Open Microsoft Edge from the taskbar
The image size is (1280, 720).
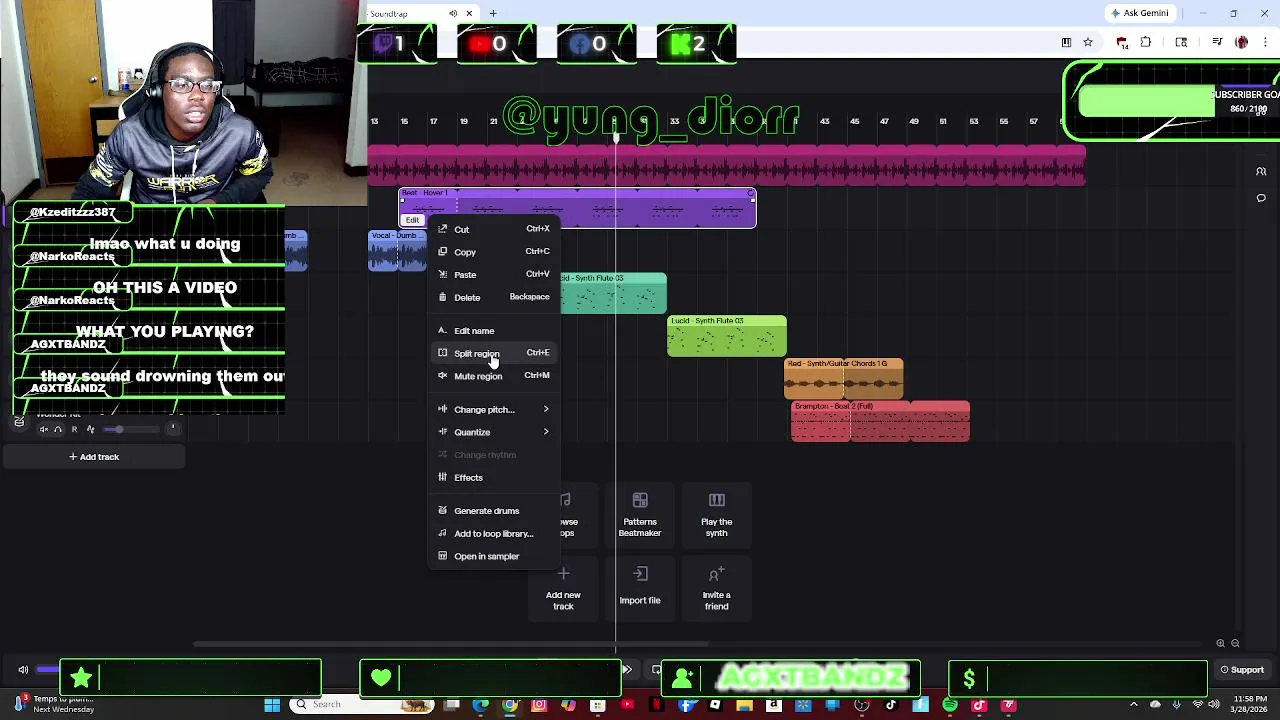click(481, 705)
